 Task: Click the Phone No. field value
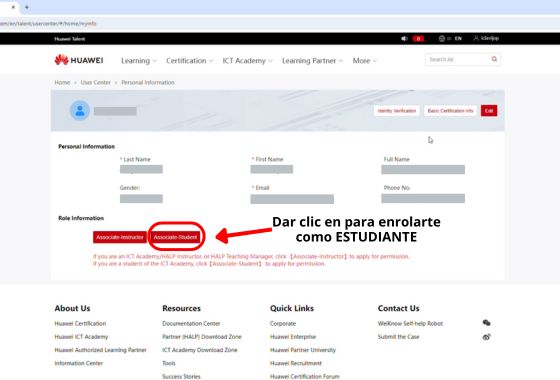pyautogui.click(x=423, y=199)
